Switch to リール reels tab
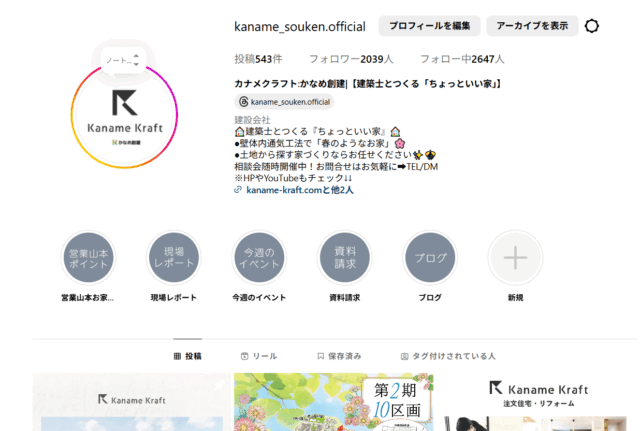This screenshot has height=431, width=640. 259,356
